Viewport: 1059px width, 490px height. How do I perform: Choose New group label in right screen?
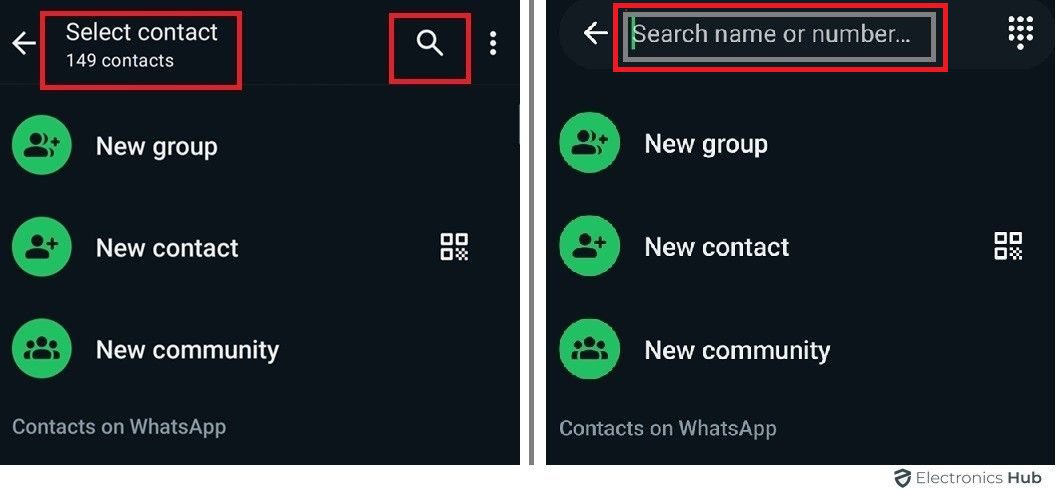[x=706, y=144]
